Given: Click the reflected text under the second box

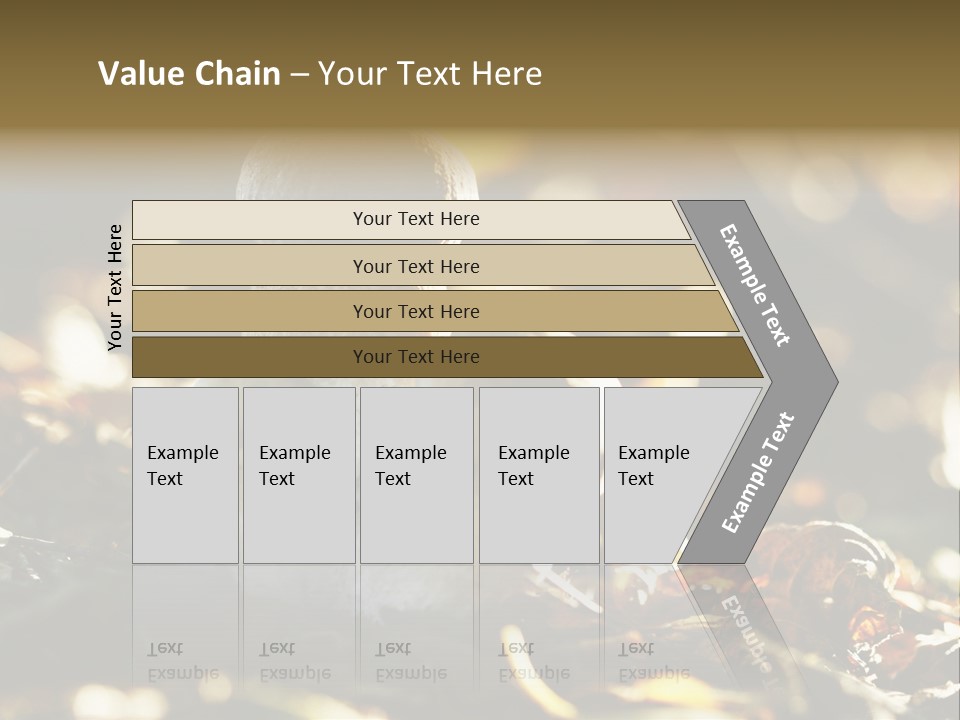Looking at the screenshot, I should pyautogui.click(x=294, y=661).
